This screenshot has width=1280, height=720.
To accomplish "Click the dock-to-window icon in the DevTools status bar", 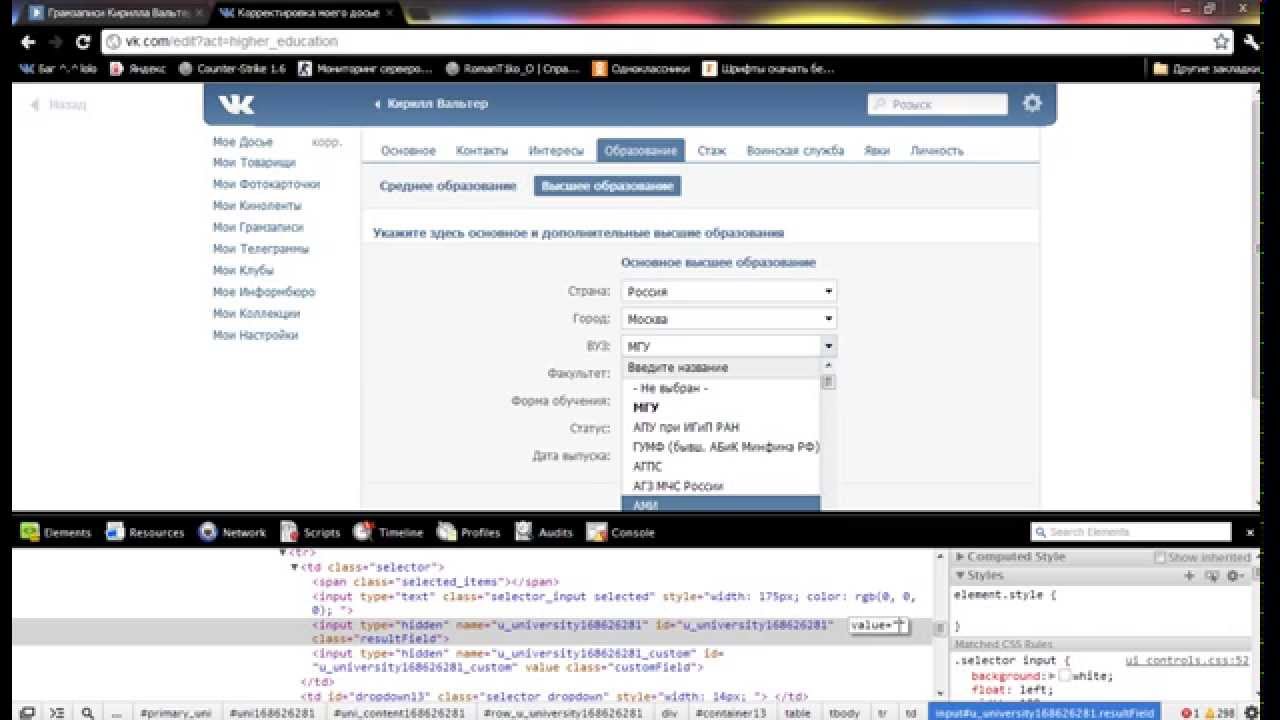I will (28, 713).
